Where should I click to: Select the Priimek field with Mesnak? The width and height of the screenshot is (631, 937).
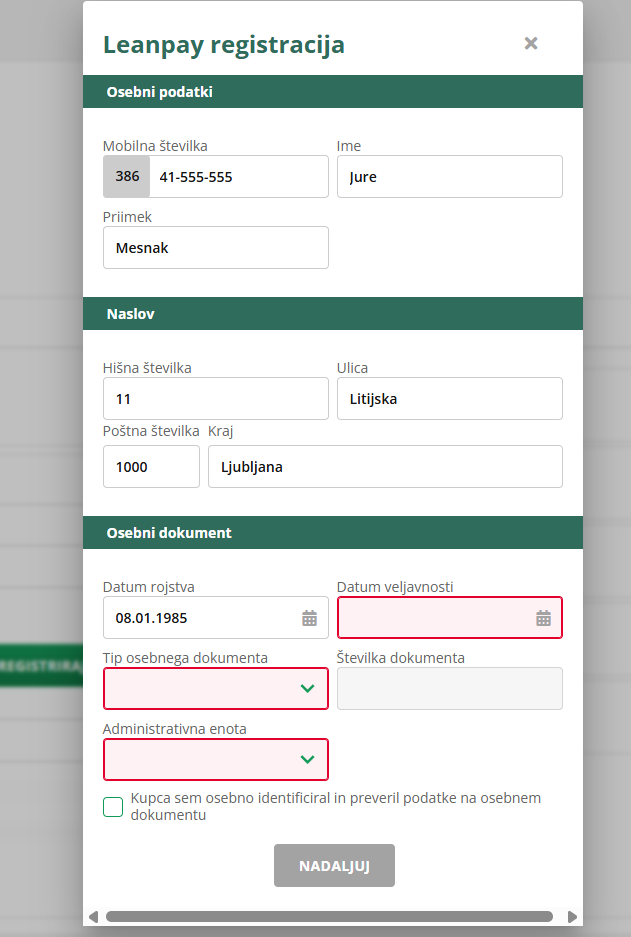216,248
